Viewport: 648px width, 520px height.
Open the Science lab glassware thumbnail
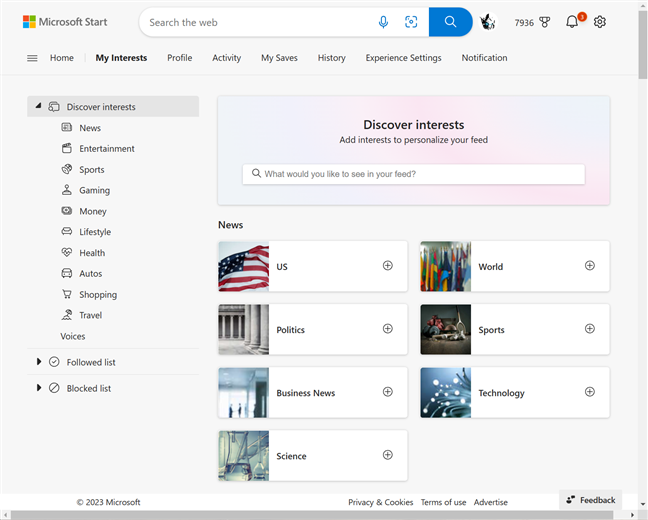point(243,456)
